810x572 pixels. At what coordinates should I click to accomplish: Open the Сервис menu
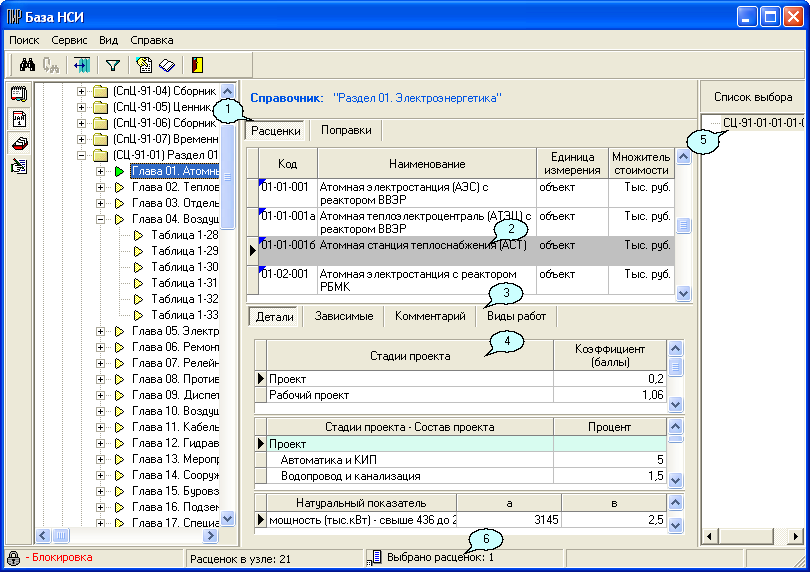[x=69, y=40]
